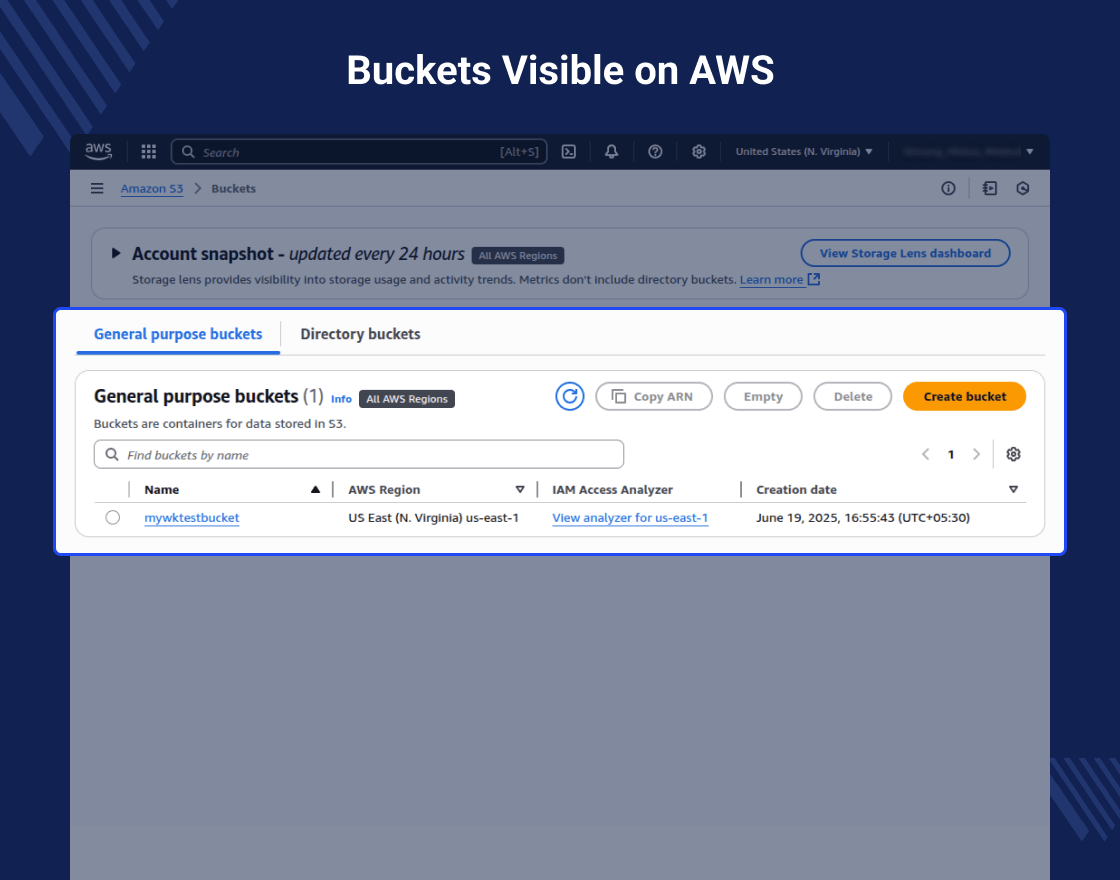Open the mywktestbucket link

click(x=191, y=518)
